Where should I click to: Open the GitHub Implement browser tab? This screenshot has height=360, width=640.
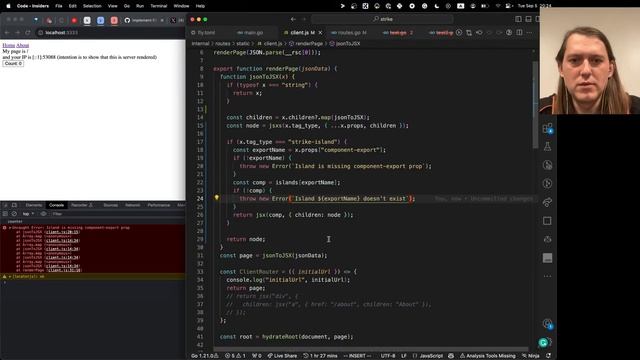tap(144, 20)
